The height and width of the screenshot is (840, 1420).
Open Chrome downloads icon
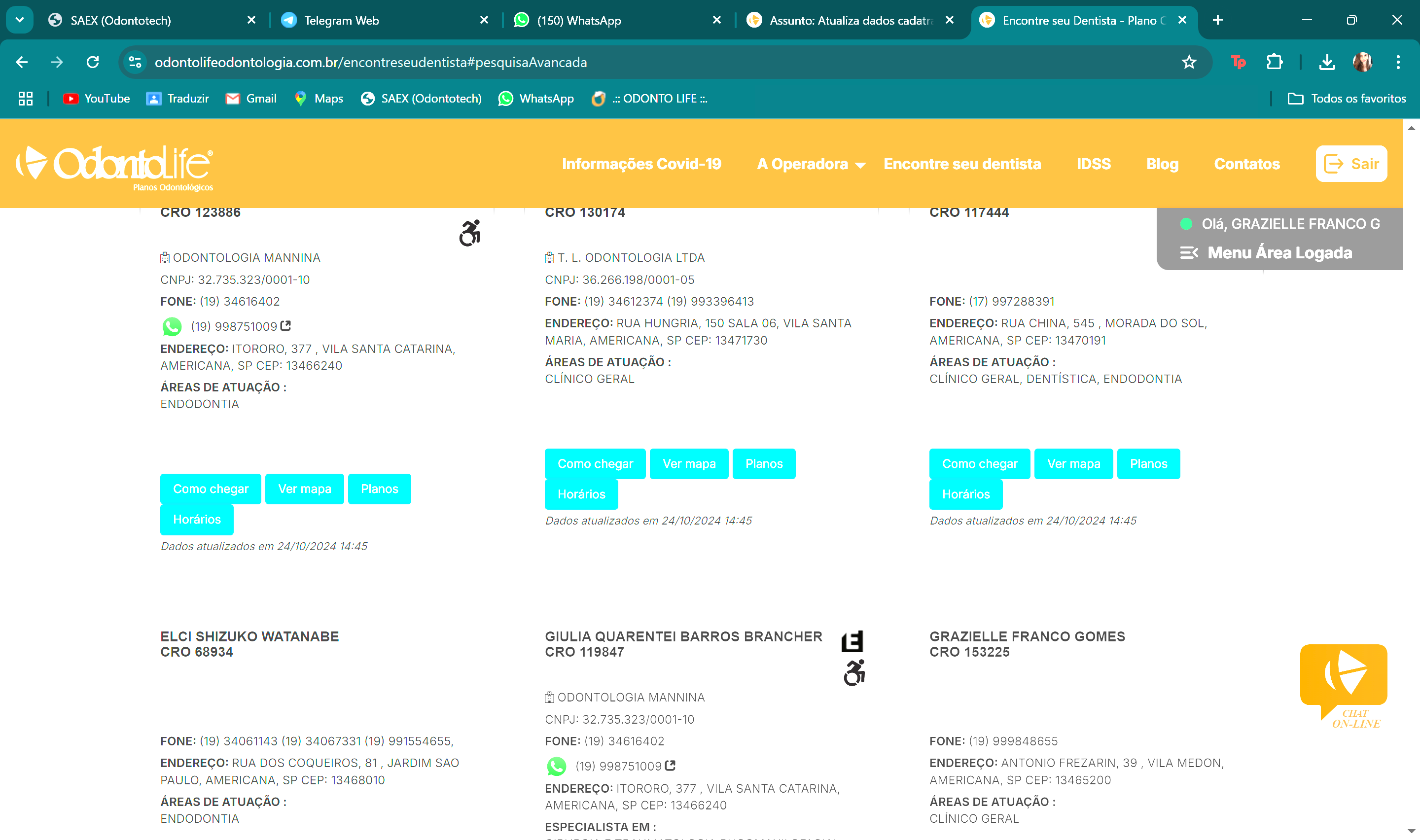pos(1327,62)
